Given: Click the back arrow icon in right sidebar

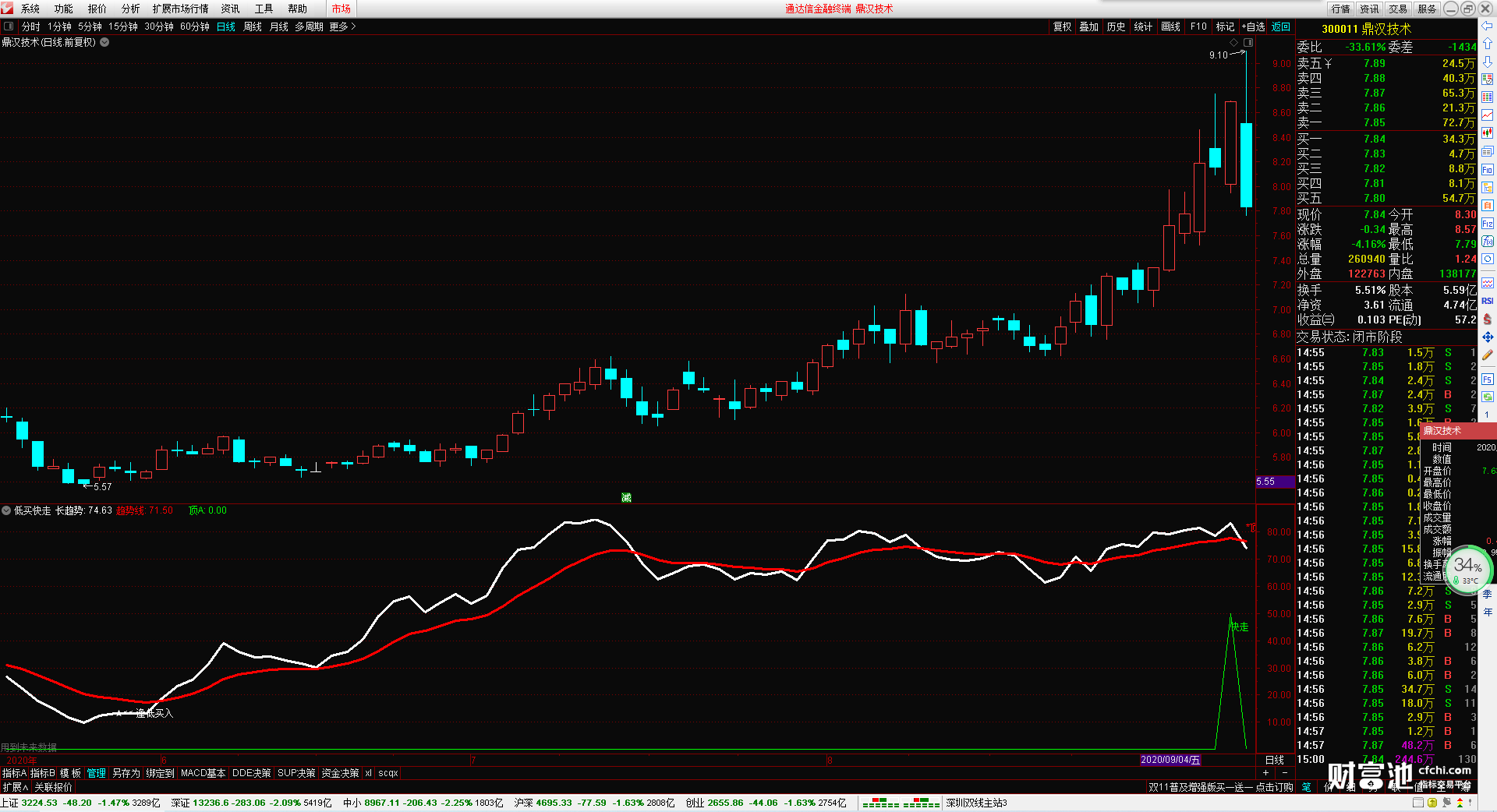Looking at the screenshot, I should point(1488,26).
